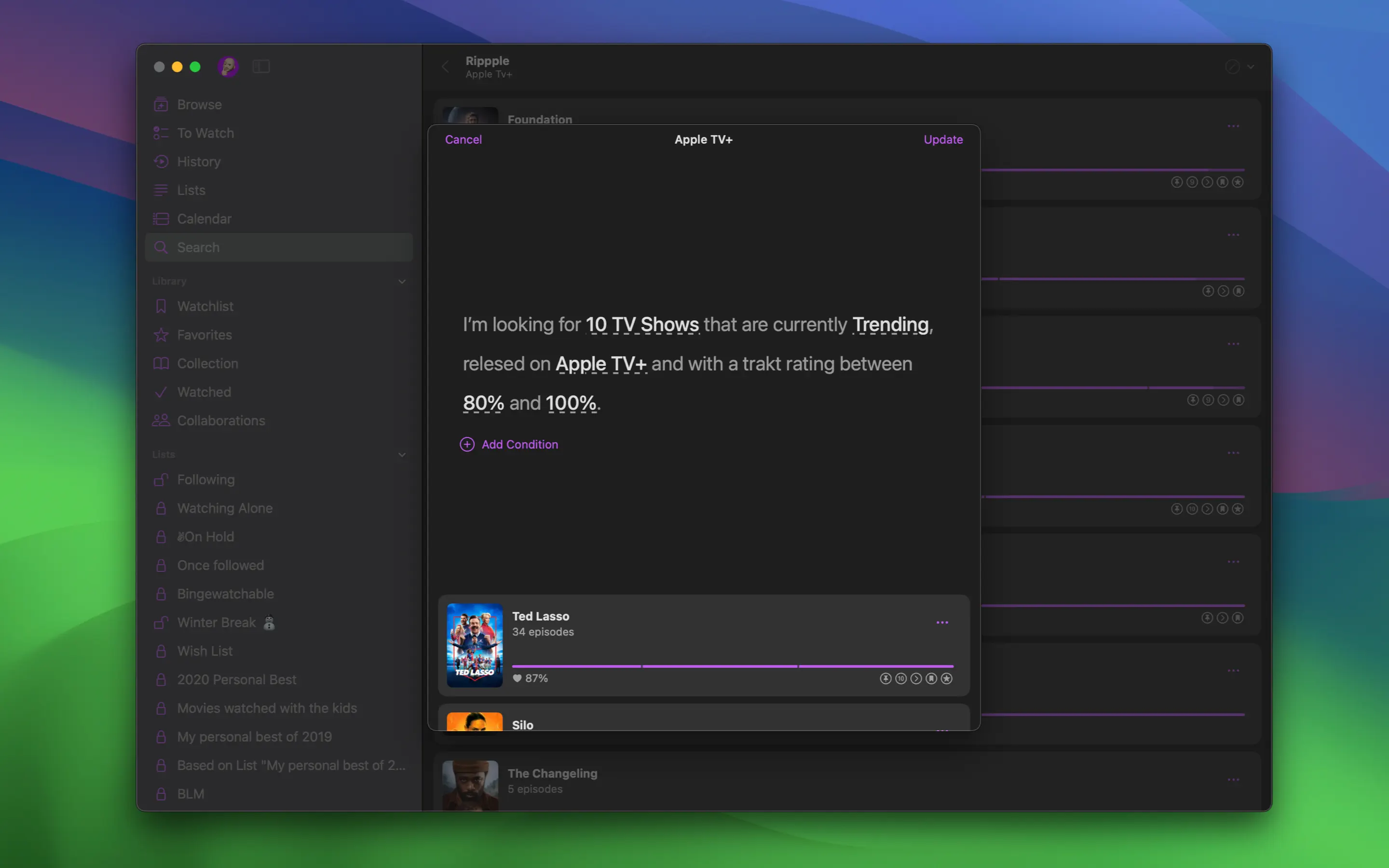Go to To Watch in sidebar

pos(205,133)
